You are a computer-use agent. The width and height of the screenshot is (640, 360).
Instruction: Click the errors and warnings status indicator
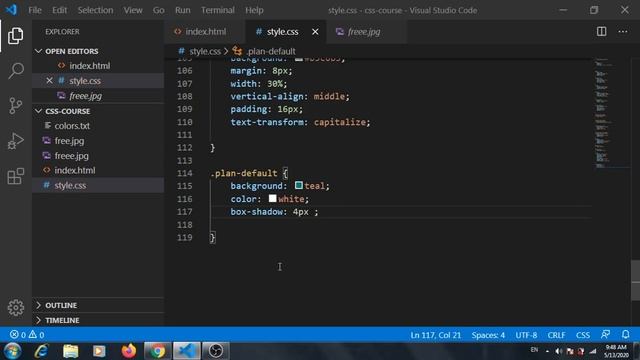(27, 335)
